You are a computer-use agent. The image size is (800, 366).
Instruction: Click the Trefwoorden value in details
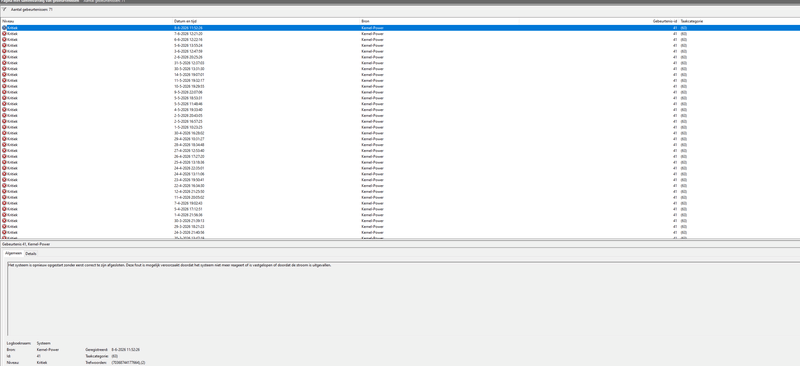pyautogui.click(x=128, y=362)
